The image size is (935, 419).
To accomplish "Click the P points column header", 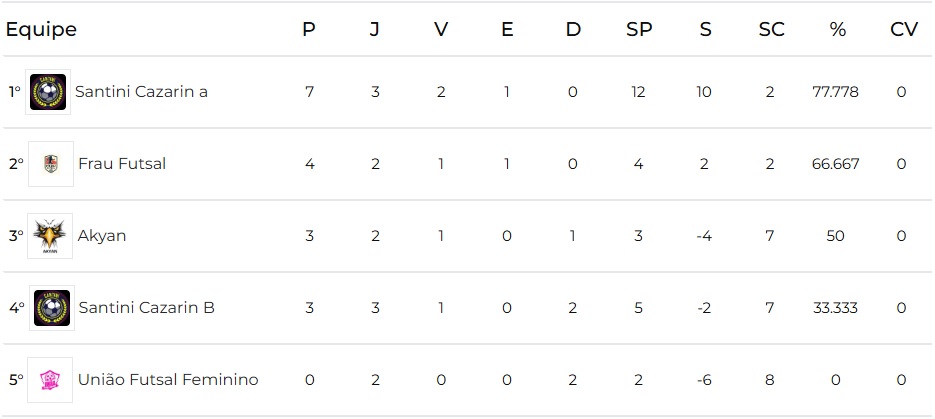I will [309, 30].
